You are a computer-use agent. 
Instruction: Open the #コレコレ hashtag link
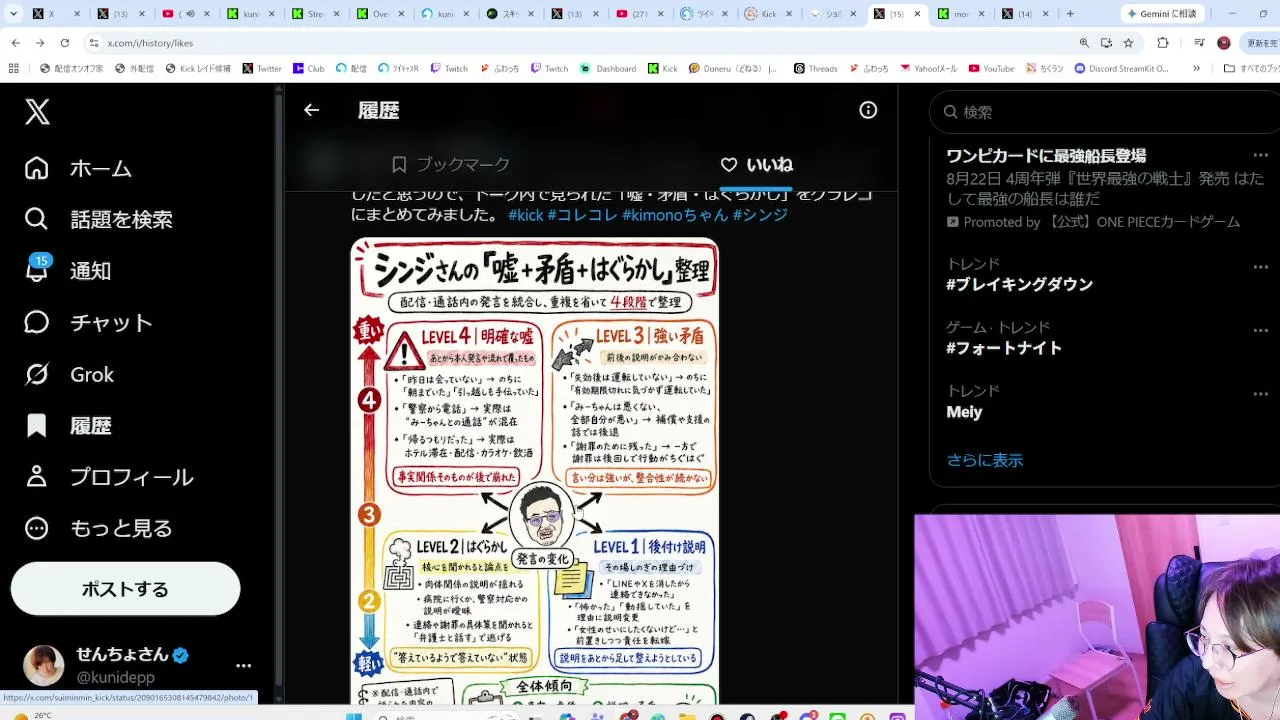(x=582, y=215)
